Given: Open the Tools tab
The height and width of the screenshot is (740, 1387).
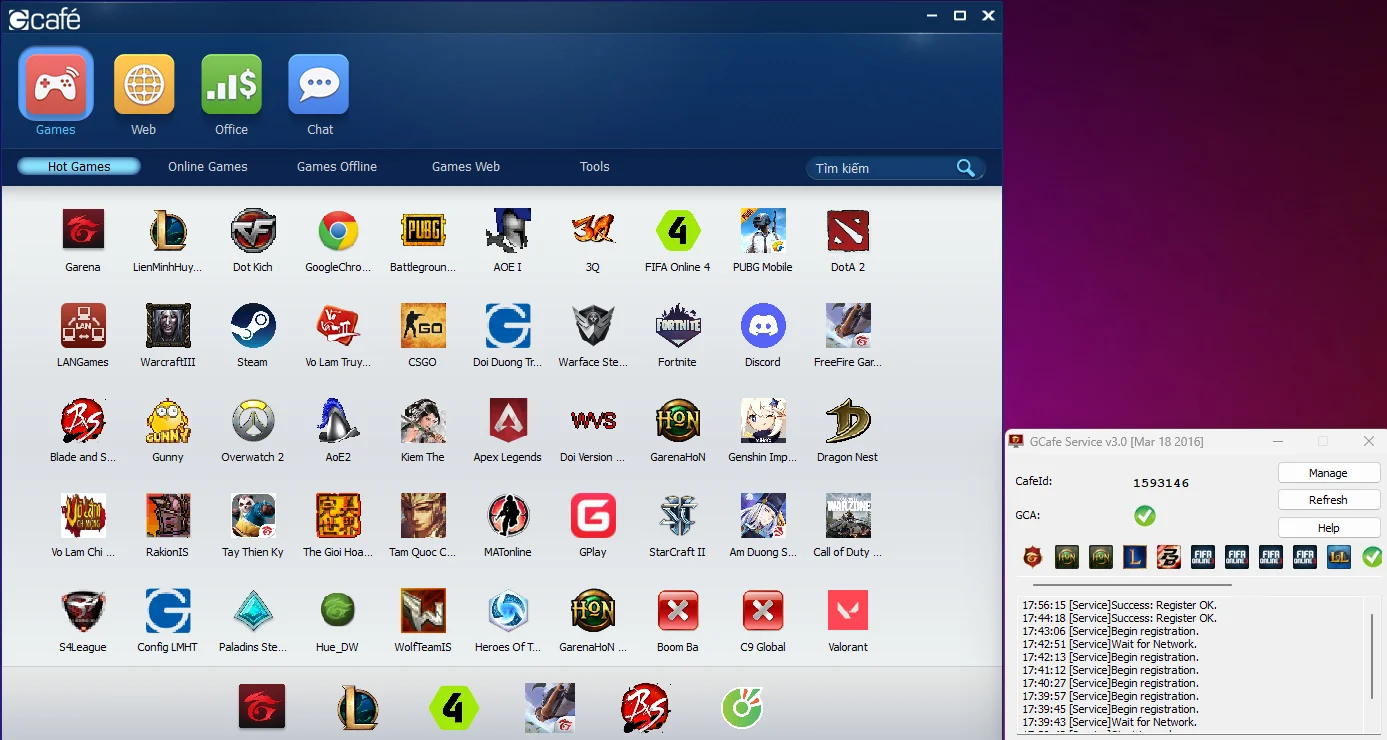Looking at the screenshot, I should click(594, 167).
